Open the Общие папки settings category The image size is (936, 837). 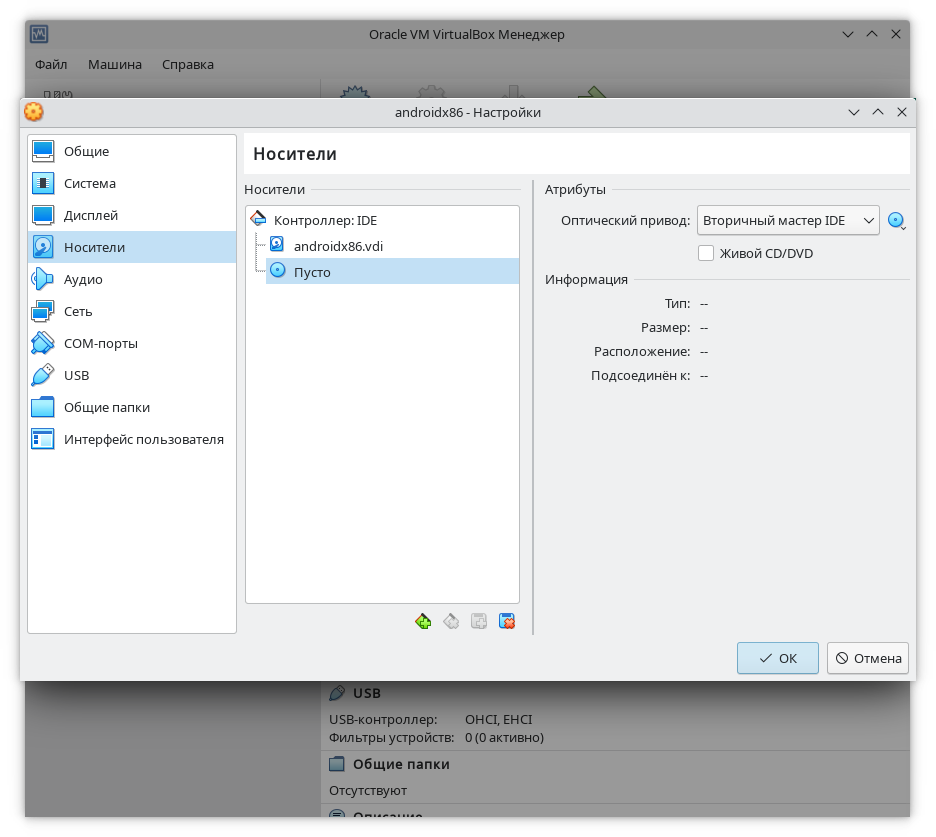point(107,407)
